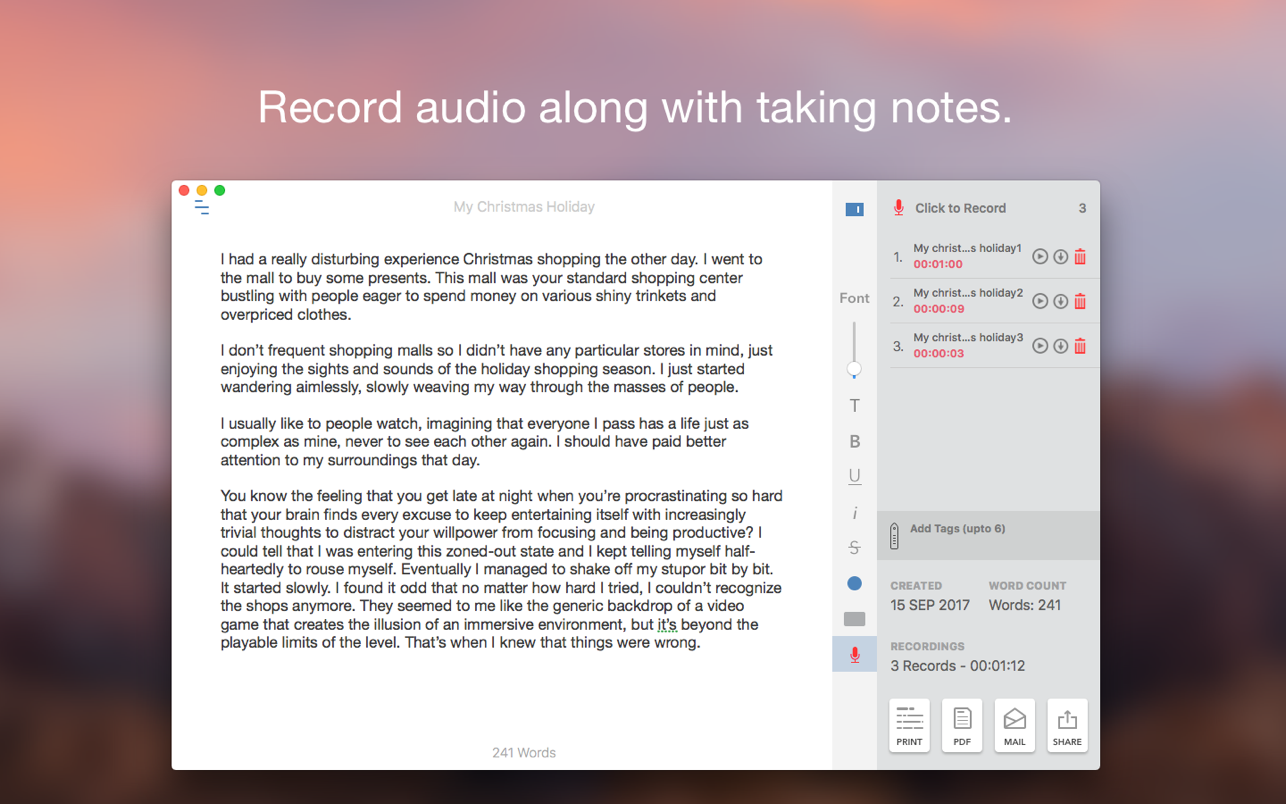
Task: Toggle underline formatting
Action: coord(854,477)
